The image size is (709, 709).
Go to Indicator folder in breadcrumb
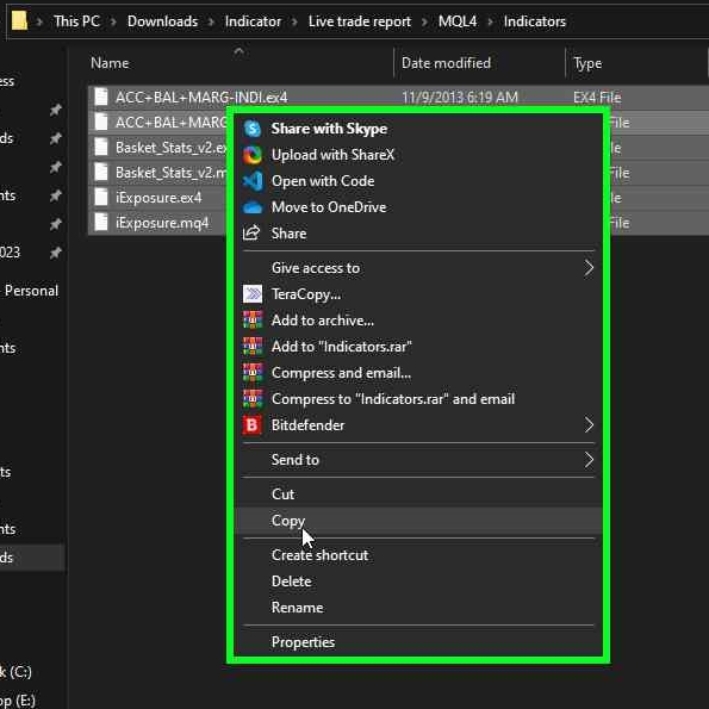pyautogui.click(x=253, y=21)
